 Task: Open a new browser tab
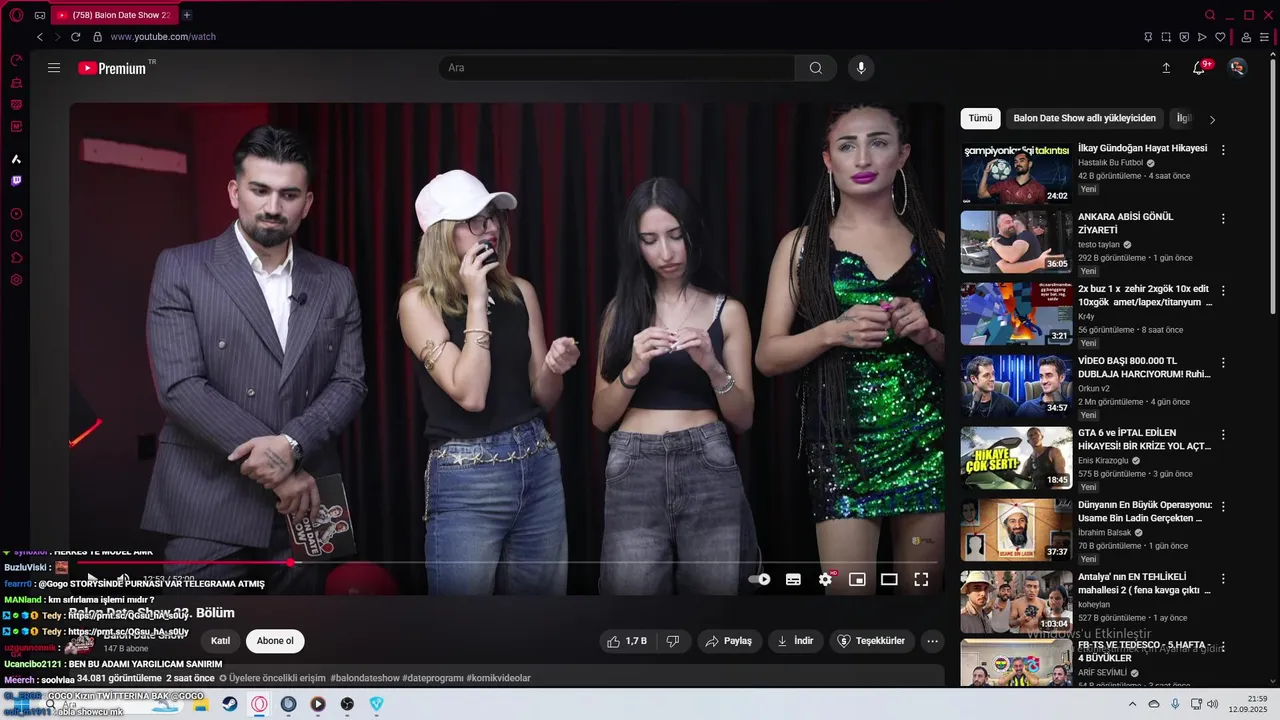(187, 15)
